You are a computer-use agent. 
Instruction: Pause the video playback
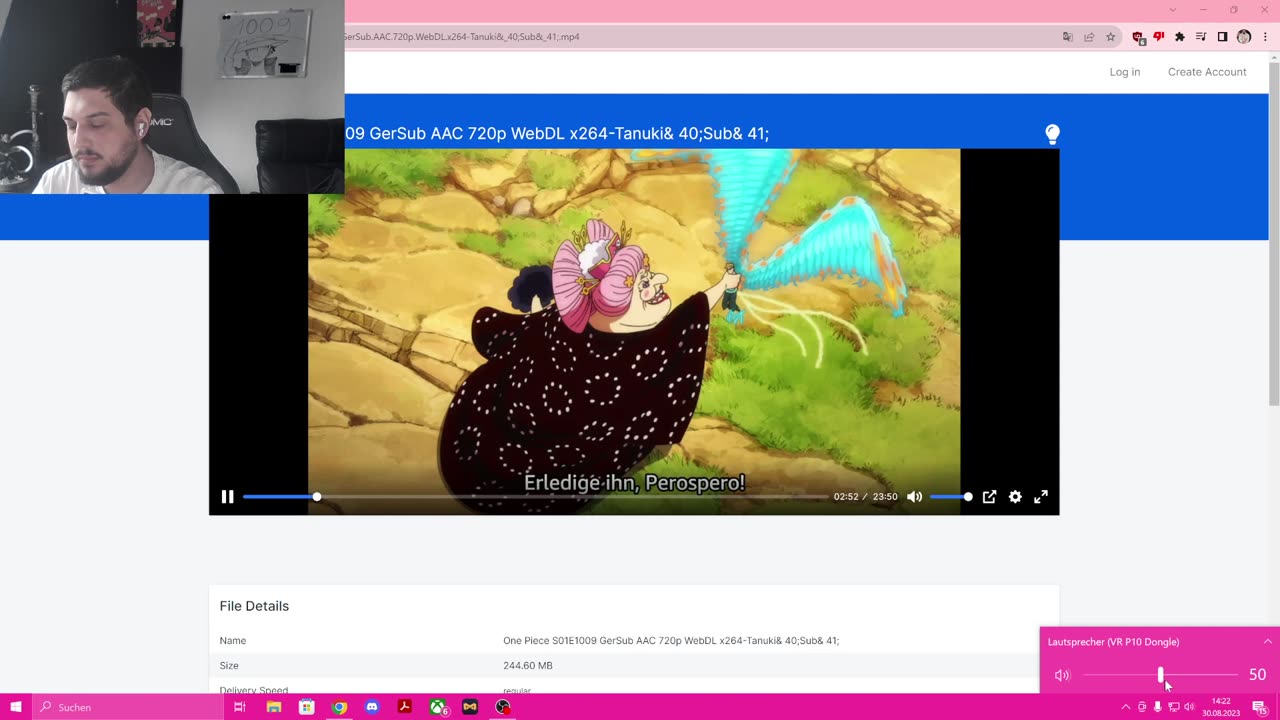[x=227, y=497]
